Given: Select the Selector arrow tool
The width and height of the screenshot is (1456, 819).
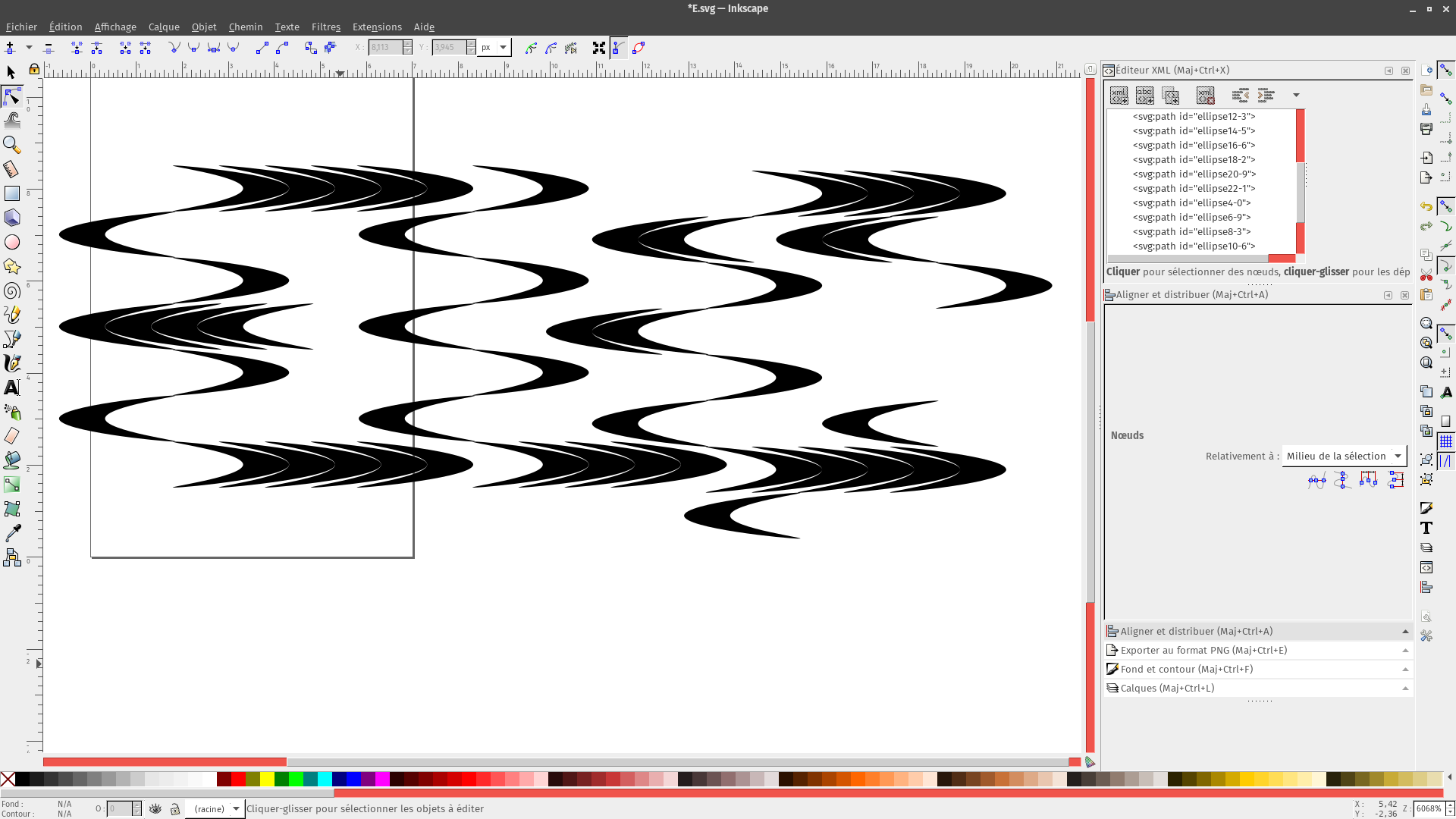Looking at the screenshot, I should tap(11, 72).
